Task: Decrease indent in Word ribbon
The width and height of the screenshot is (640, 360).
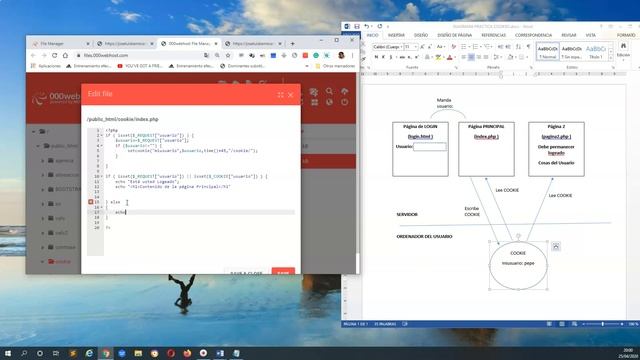Action: point(501,47)
